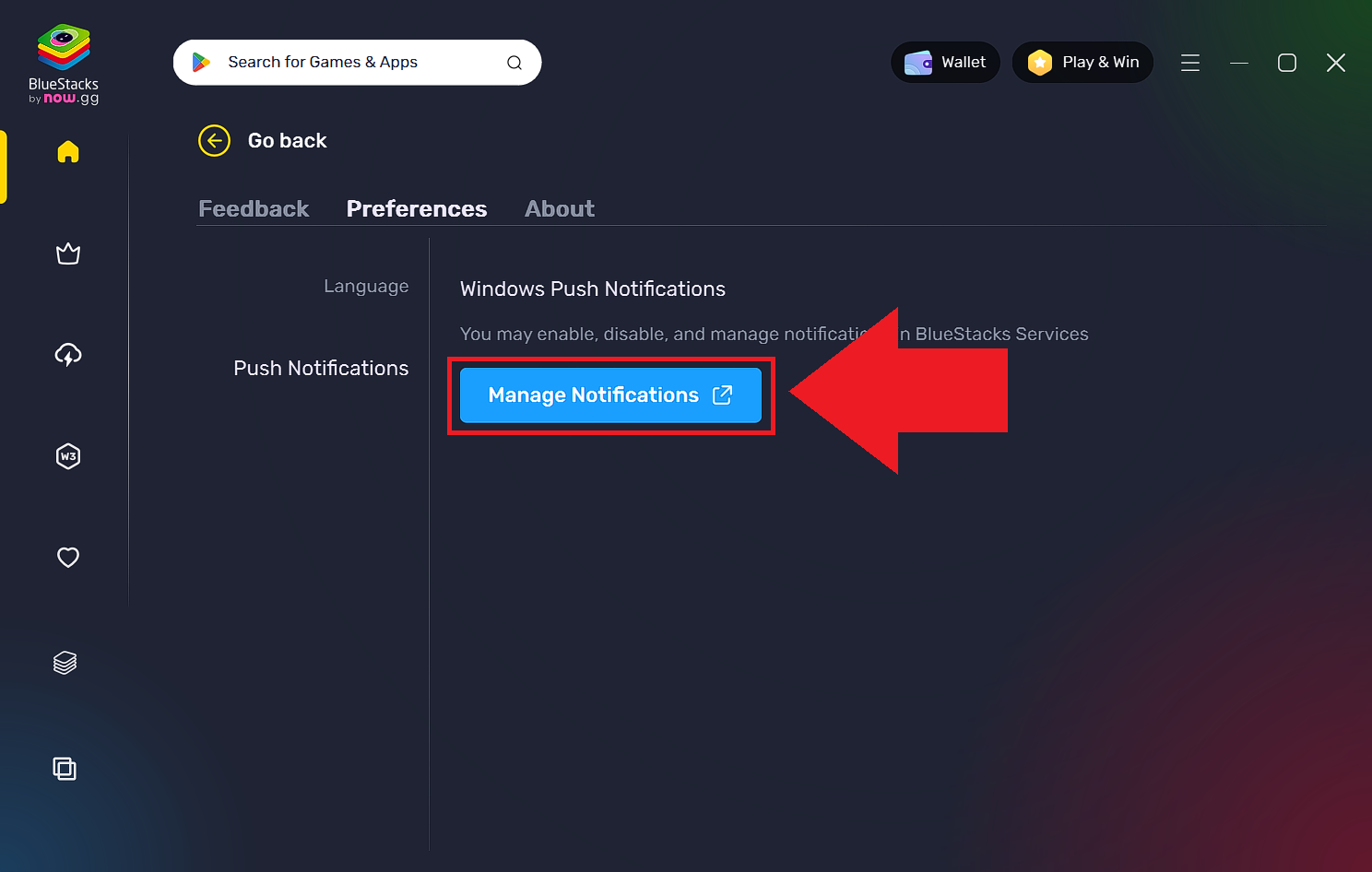The width and height of the screenshot is (1372, 872).
Task: Click the W3 (Web3) sidebar icon
Action: tap(68, 456)
